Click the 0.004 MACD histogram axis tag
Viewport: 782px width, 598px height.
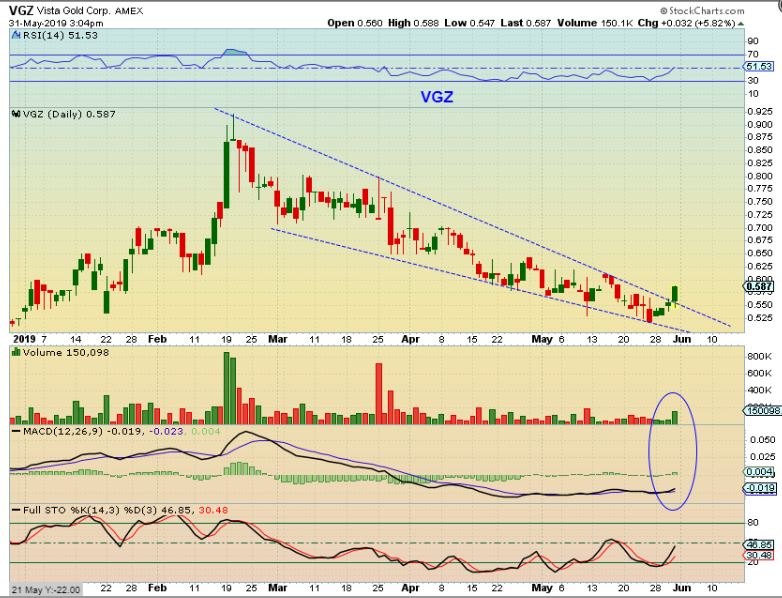point(759,472)
